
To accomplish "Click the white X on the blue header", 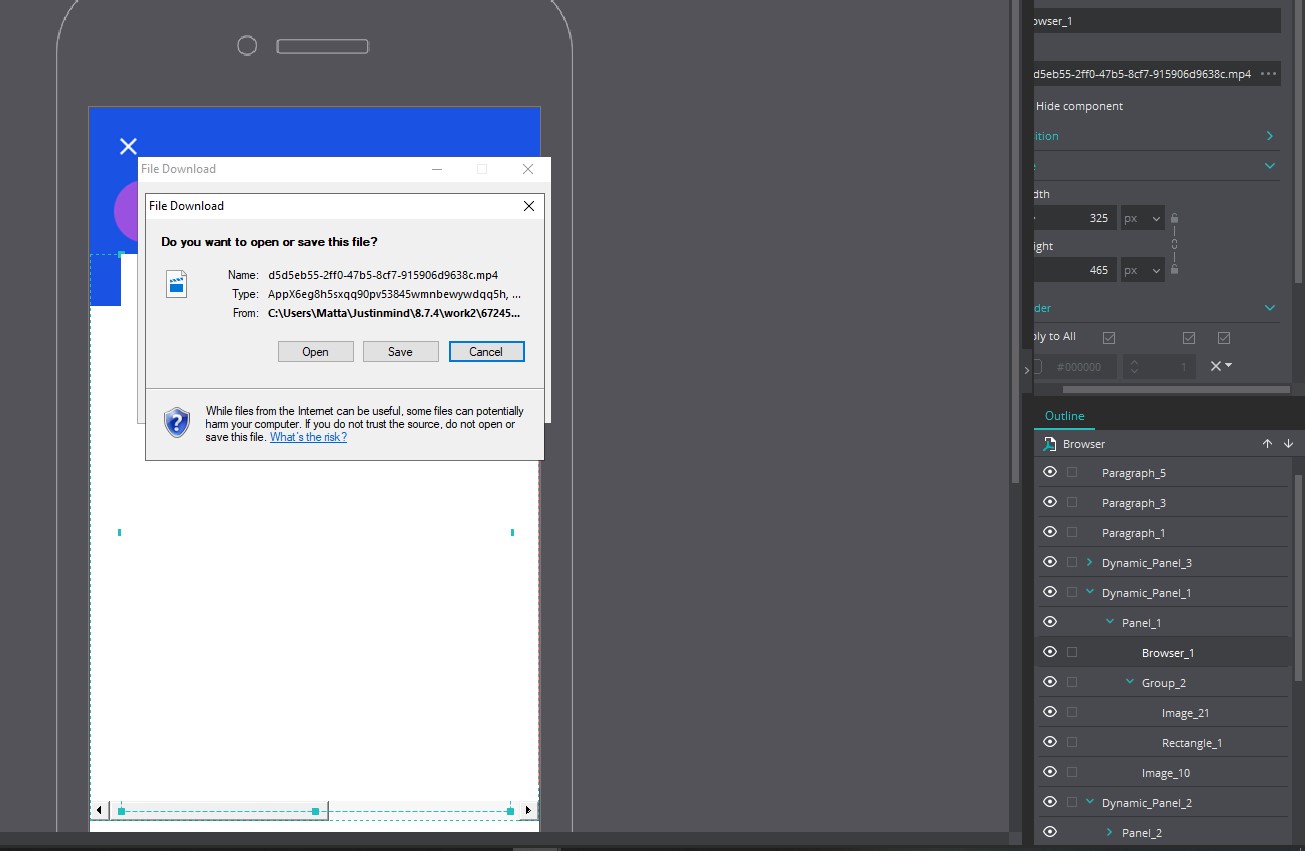I will click(128, 147).
